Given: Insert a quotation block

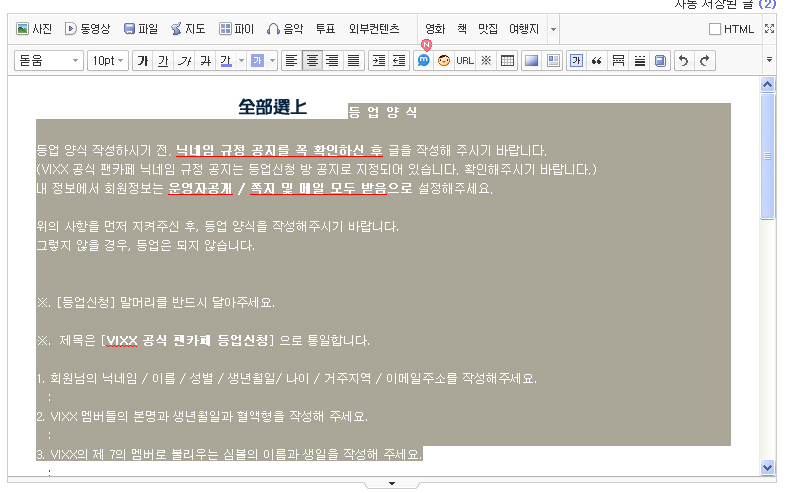Looking at the screenshot, I should 597,61.
